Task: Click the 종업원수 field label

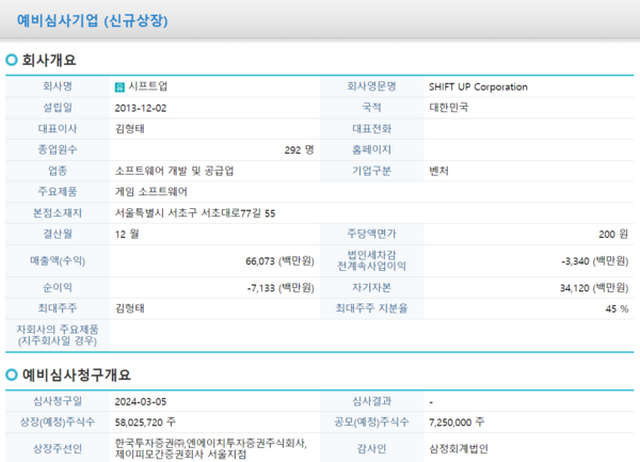Action: click(x=57, y=150)
